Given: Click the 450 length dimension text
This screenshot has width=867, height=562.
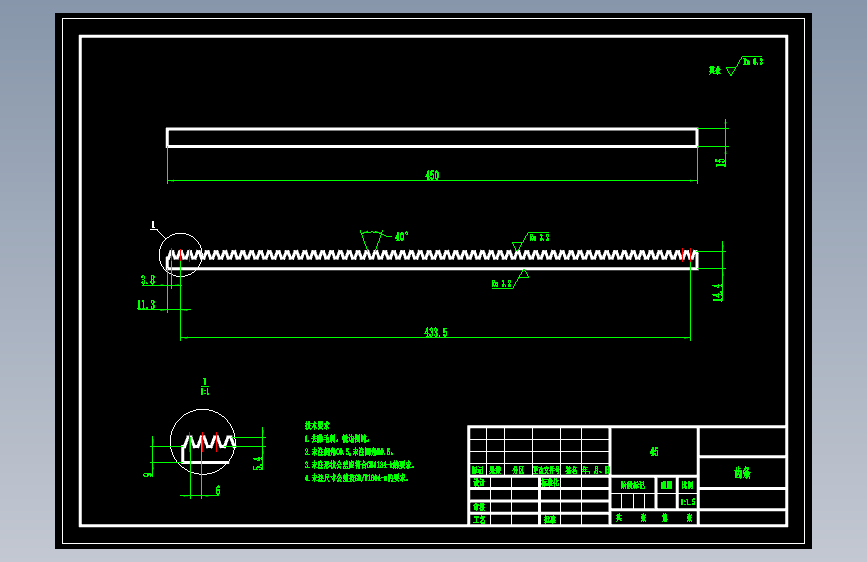Looking at the screenshot, I should click(x=432, y=175).
